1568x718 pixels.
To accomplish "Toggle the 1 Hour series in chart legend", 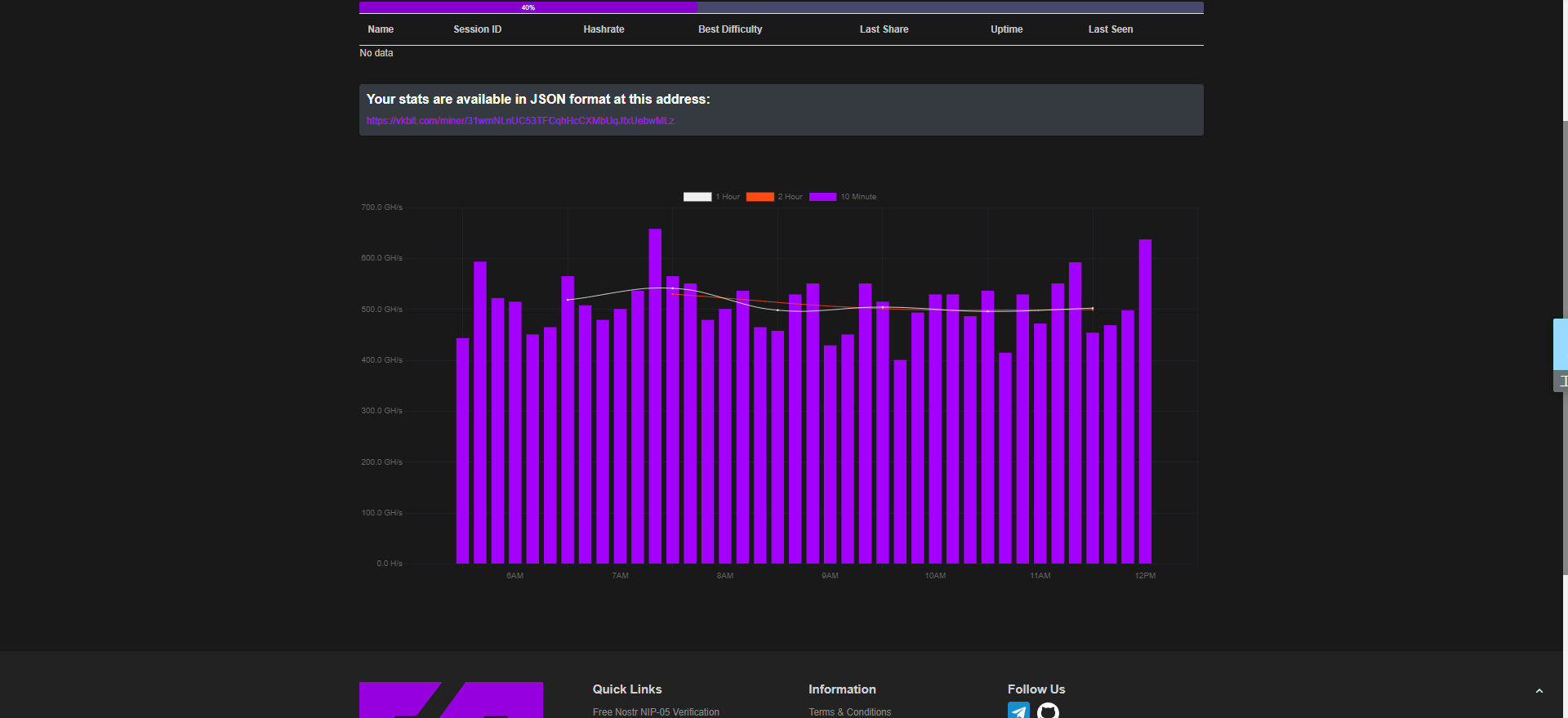I will tap(711, 197).
